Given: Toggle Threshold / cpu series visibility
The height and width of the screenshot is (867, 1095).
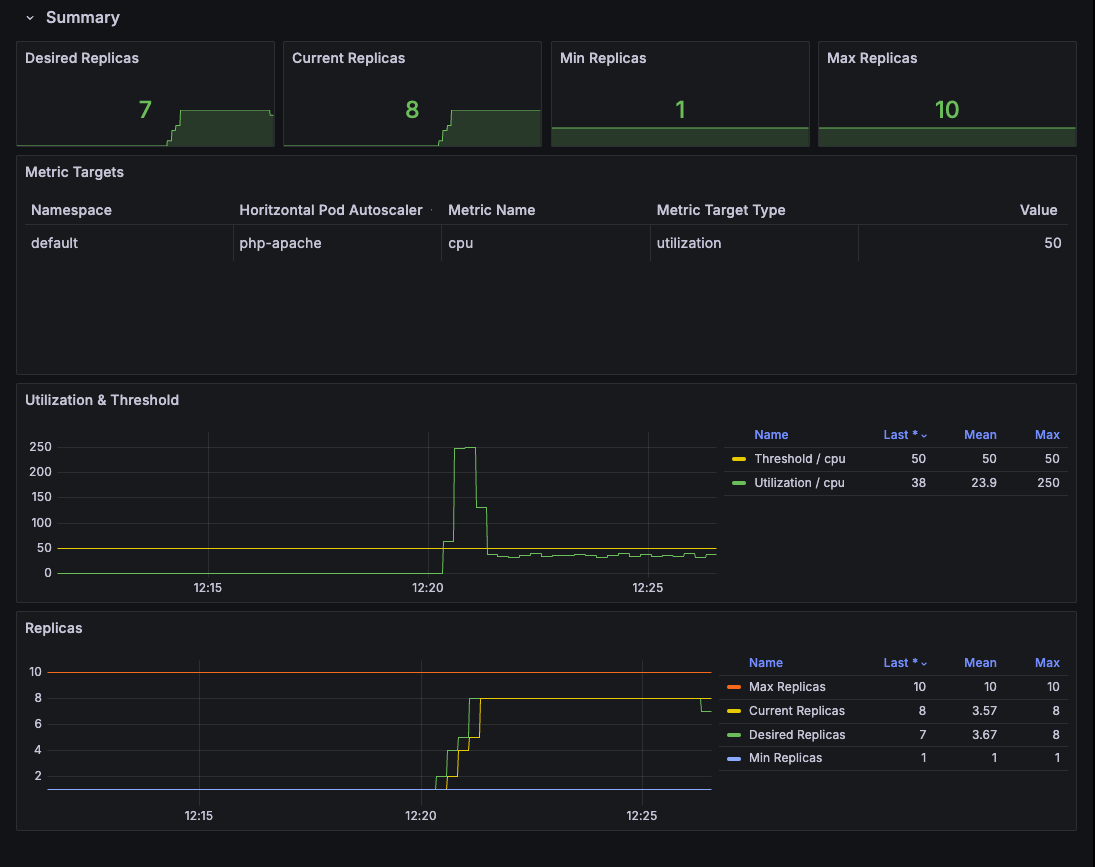Looking at the screenshot, I should pyautogui.click(x=800, y=459).
